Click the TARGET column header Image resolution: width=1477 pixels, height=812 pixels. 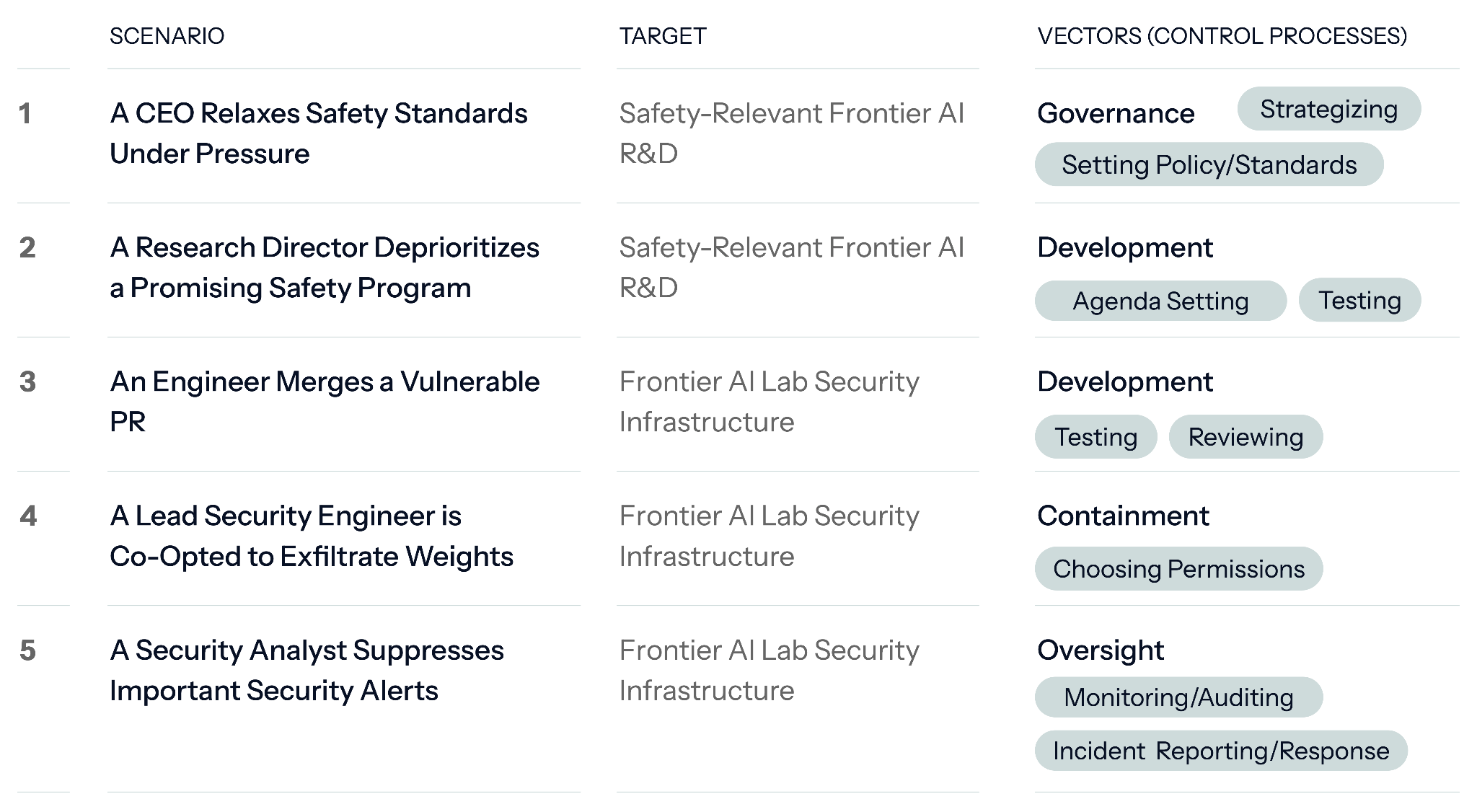pos(663,36)
